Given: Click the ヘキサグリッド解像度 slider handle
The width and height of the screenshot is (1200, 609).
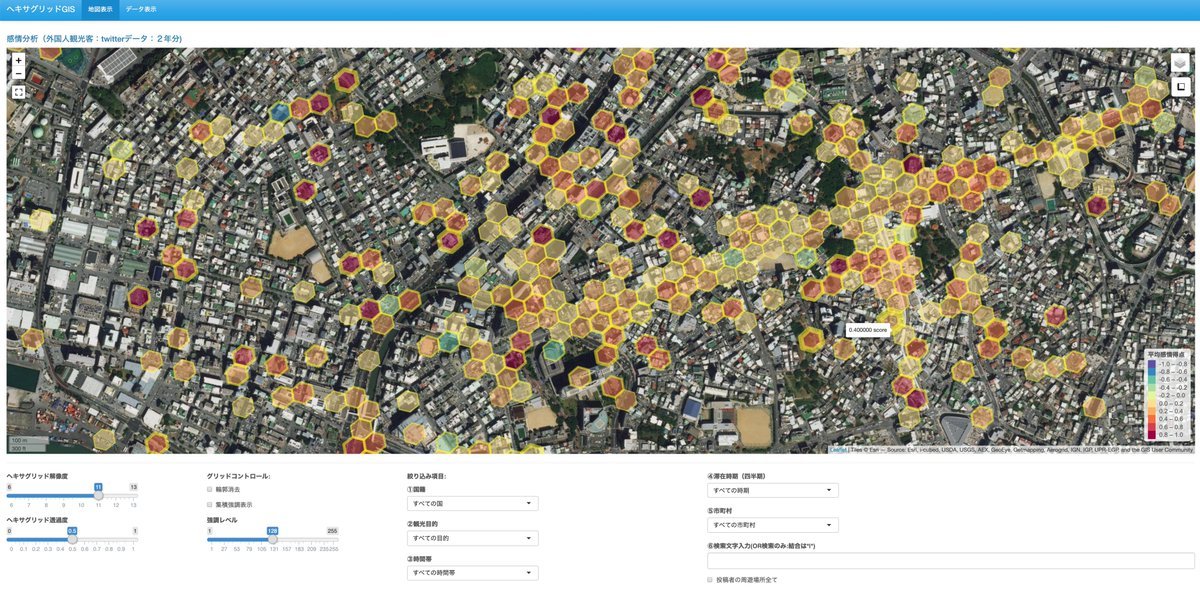Looking at the screenshot, I should pos(98,495).
